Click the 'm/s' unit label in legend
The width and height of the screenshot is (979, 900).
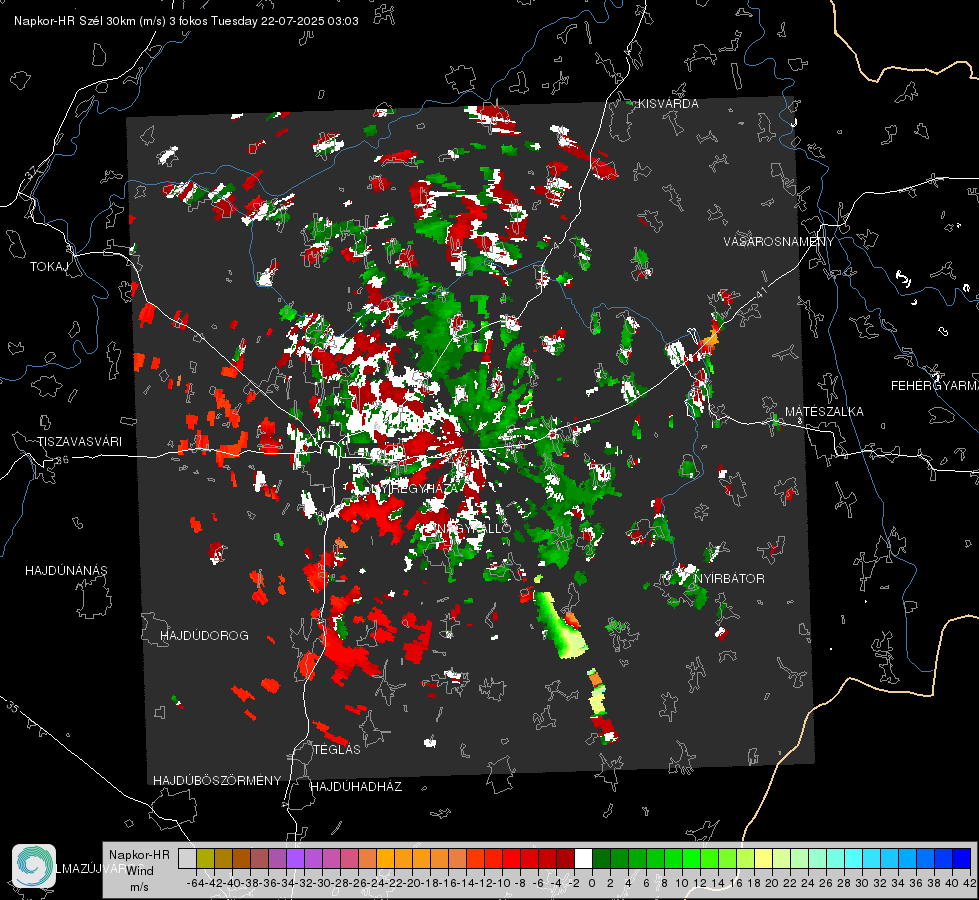(x=139, y=887)
